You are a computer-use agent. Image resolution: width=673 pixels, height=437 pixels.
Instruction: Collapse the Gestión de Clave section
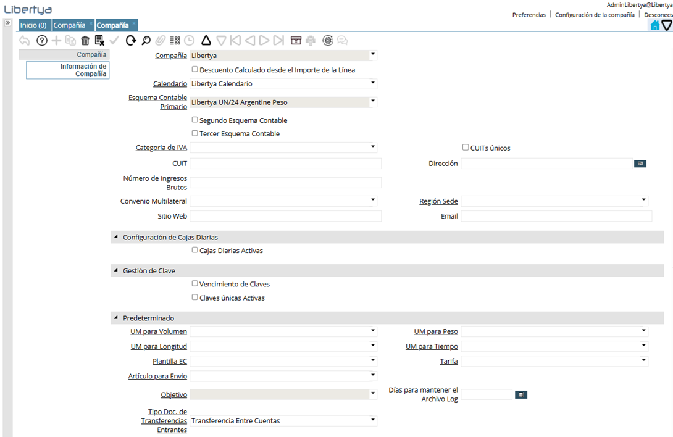pyautogui.click(x=115, y=270)
